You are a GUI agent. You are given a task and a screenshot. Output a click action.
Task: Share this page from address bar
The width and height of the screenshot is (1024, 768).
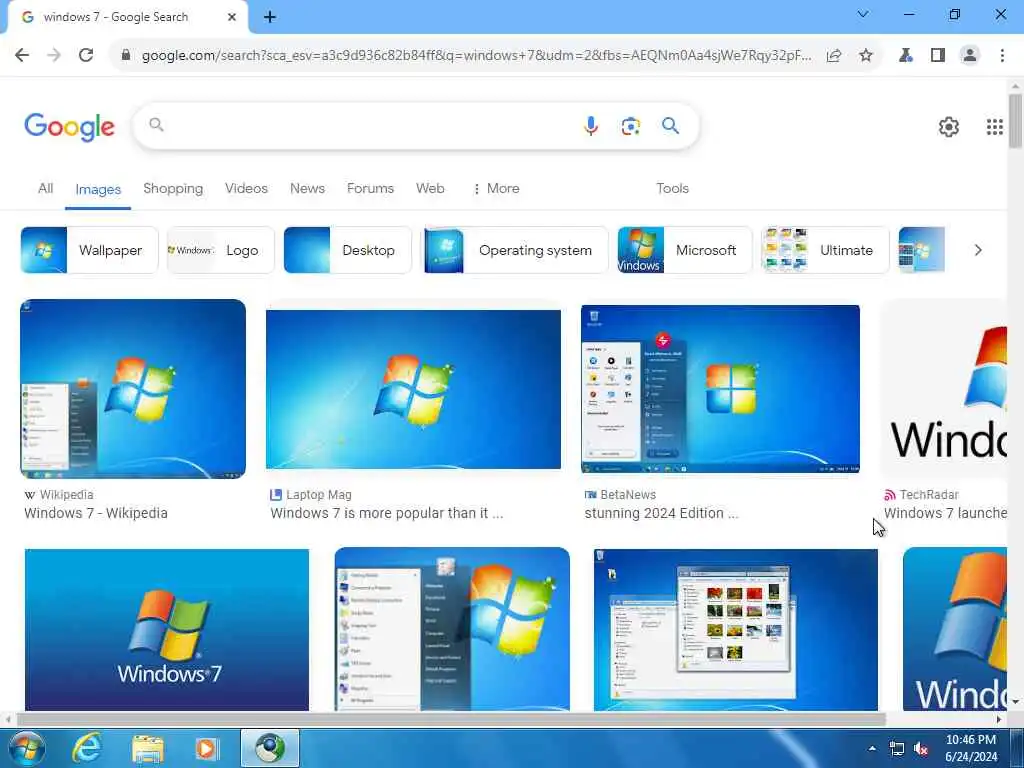click(834, 56)
